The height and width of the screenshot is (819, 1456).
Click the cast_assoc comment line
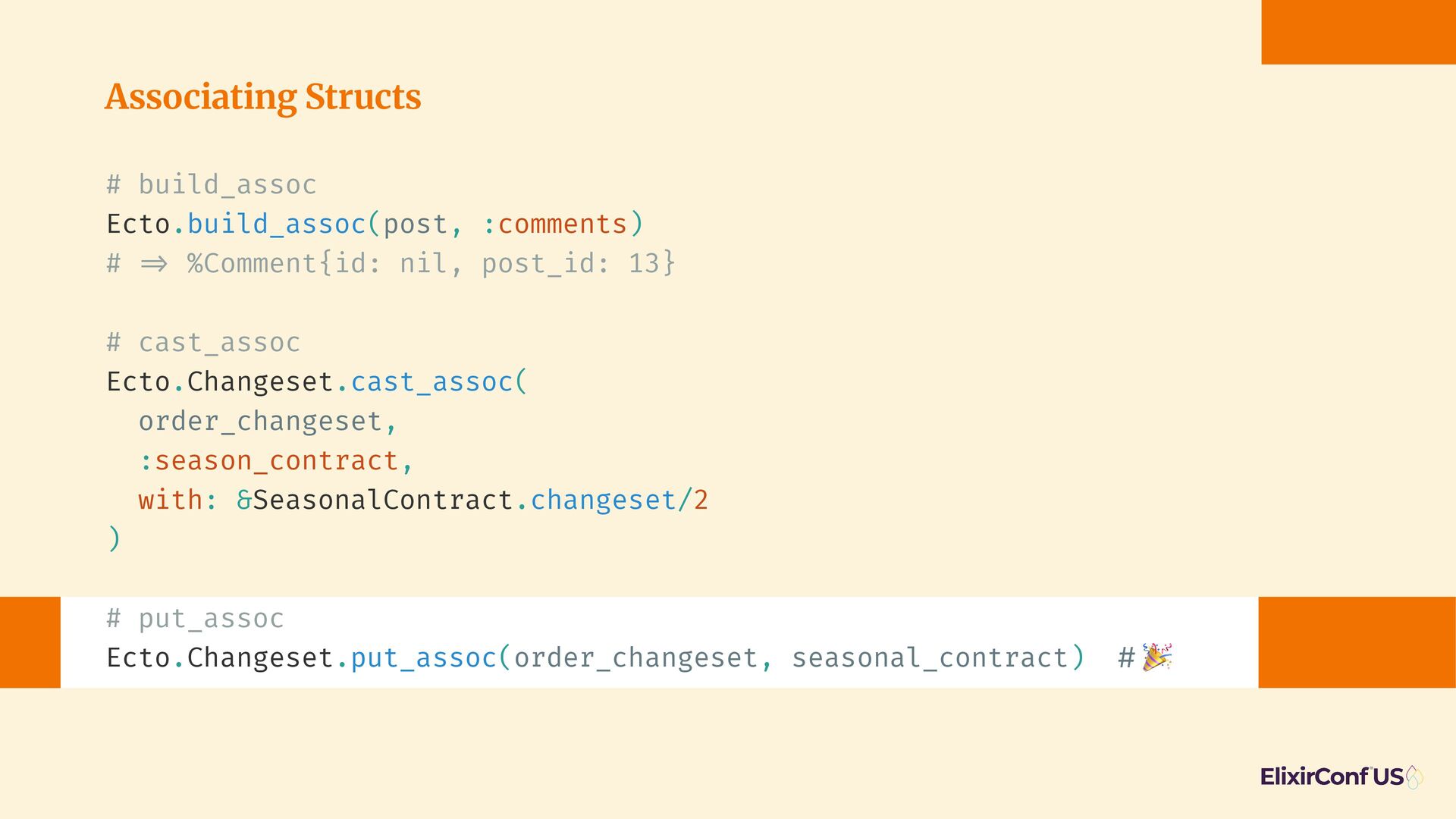203,342
